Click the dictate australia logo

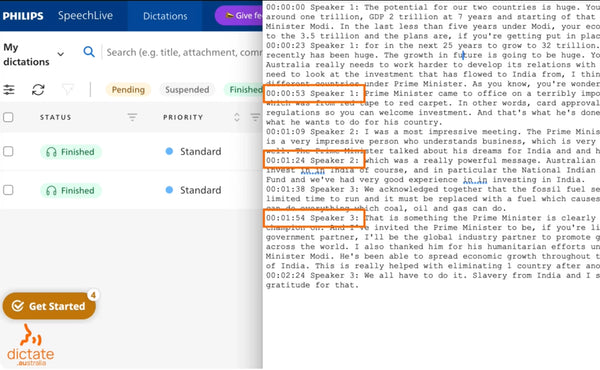(x=30, y=345)
